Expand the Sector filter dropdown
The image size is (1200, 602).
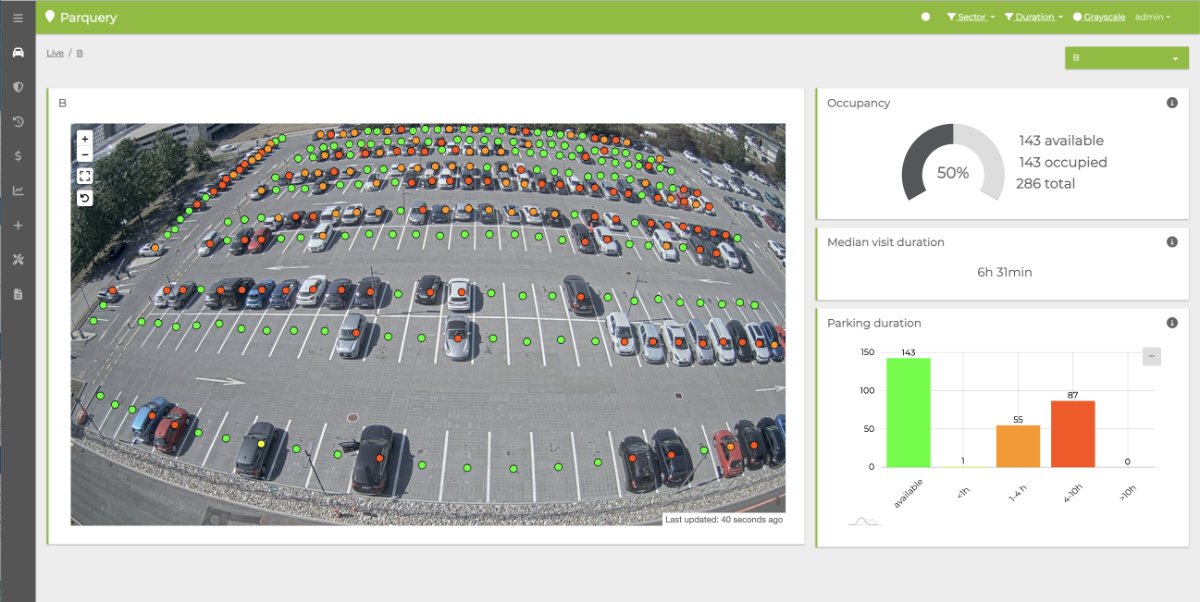tap(970, 17)
